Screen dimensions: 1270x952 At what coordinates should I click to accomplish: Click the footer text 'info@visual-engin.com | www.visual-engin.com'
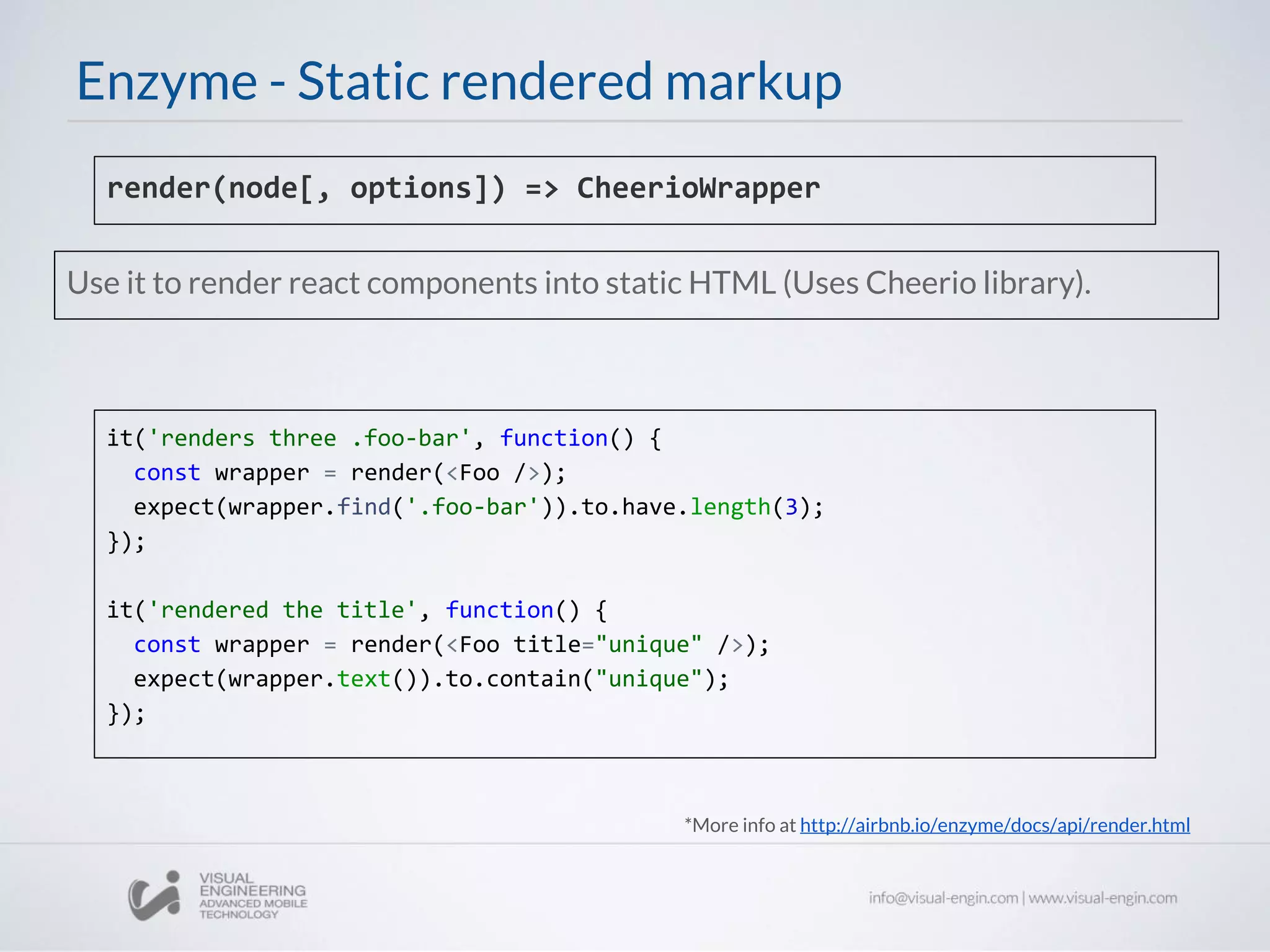[1023, 897]
